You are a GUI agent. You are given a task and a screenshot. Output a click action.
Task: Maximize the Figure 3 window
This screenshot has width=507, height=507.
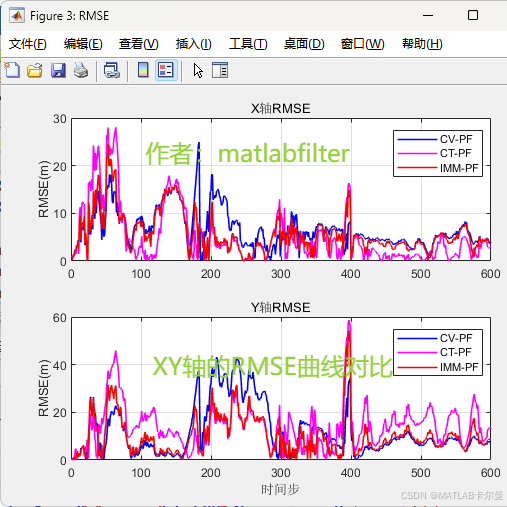pos(473,15)
